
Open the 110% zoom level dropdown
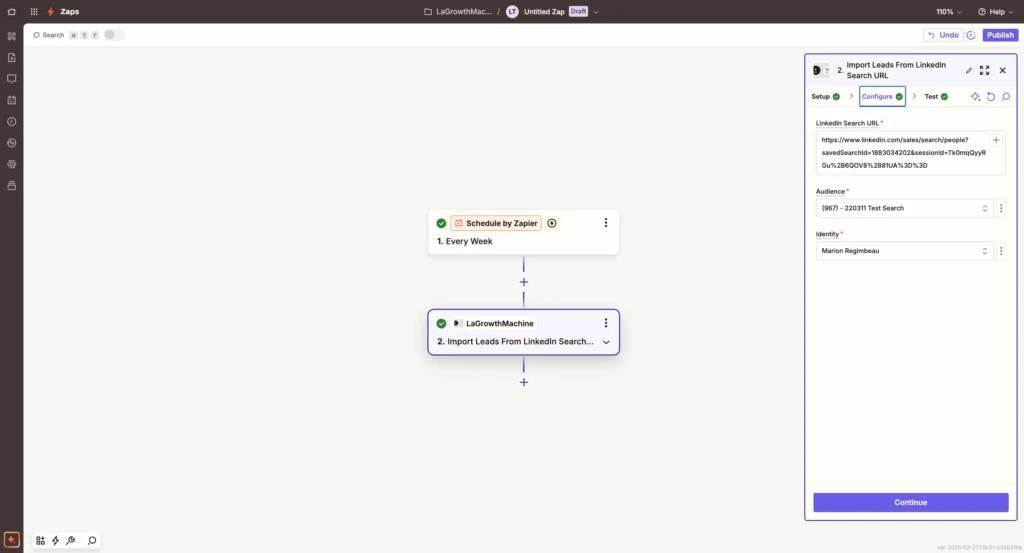949,12
